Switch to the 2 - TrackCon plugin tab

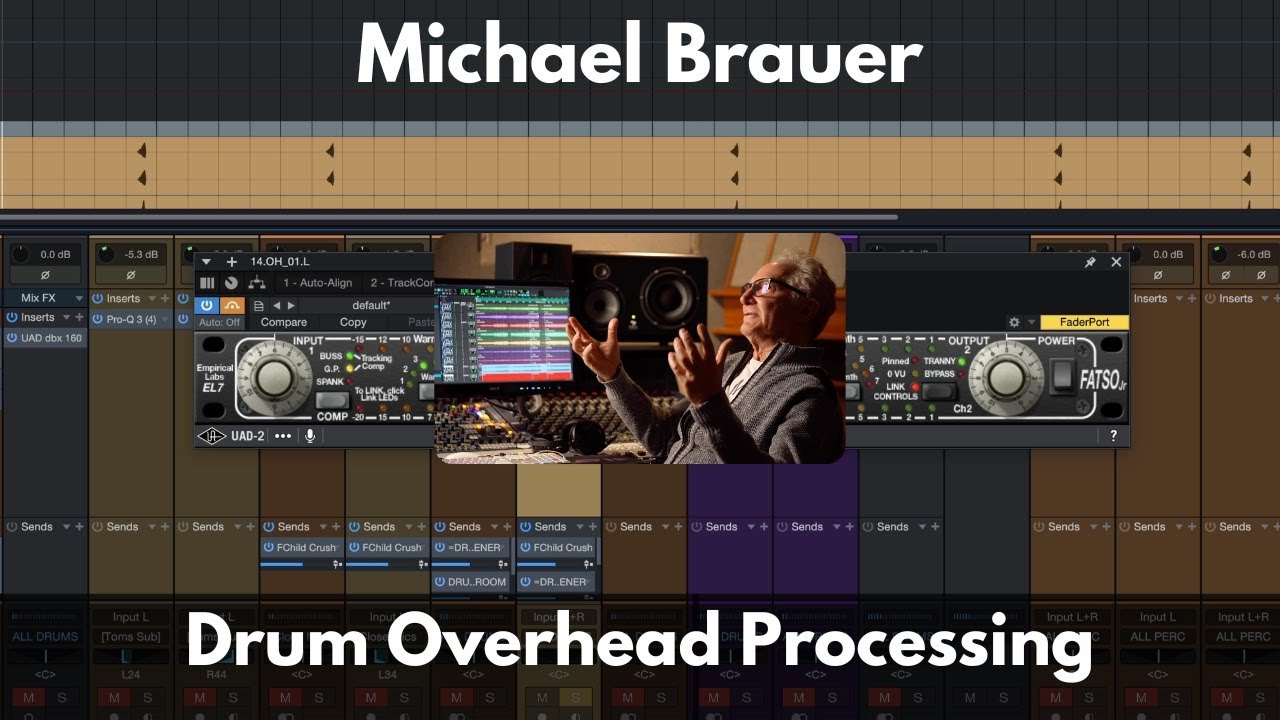(x=400, y=283)
